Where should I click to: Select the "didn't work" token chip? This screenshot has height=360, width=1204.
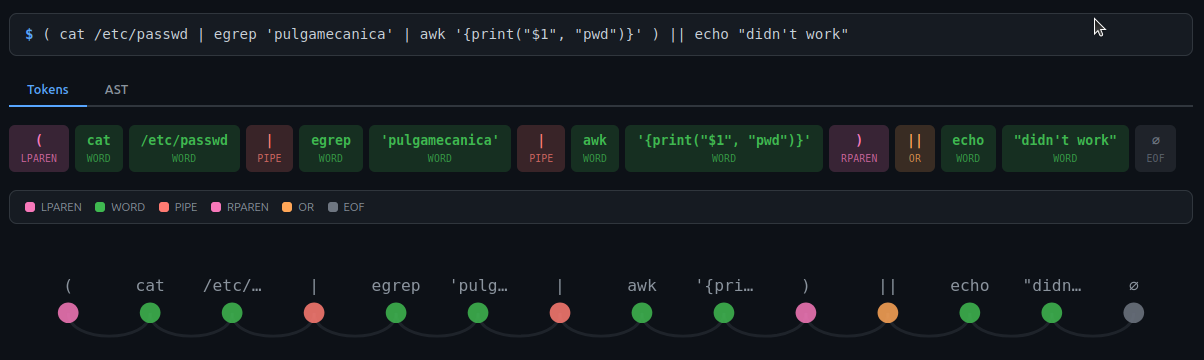click(1065, 148)
